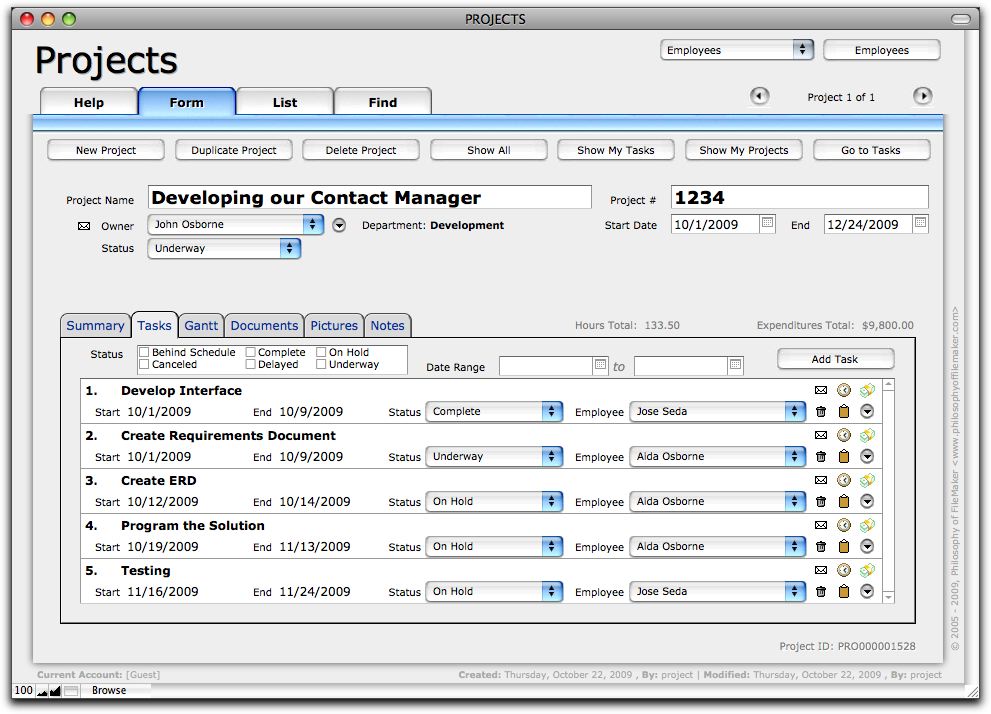Click money icon on Create Requirements Document row
Viewport: 991px width, 714px height.
867,435
